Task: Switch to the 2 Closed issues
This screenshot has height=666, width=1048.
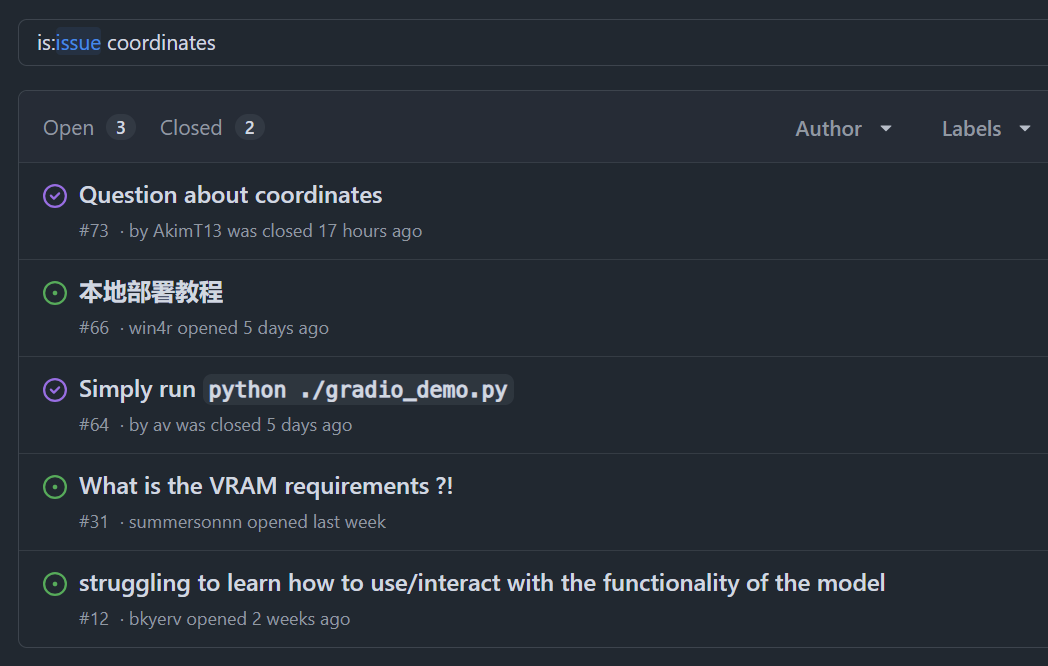Action: 211,128
